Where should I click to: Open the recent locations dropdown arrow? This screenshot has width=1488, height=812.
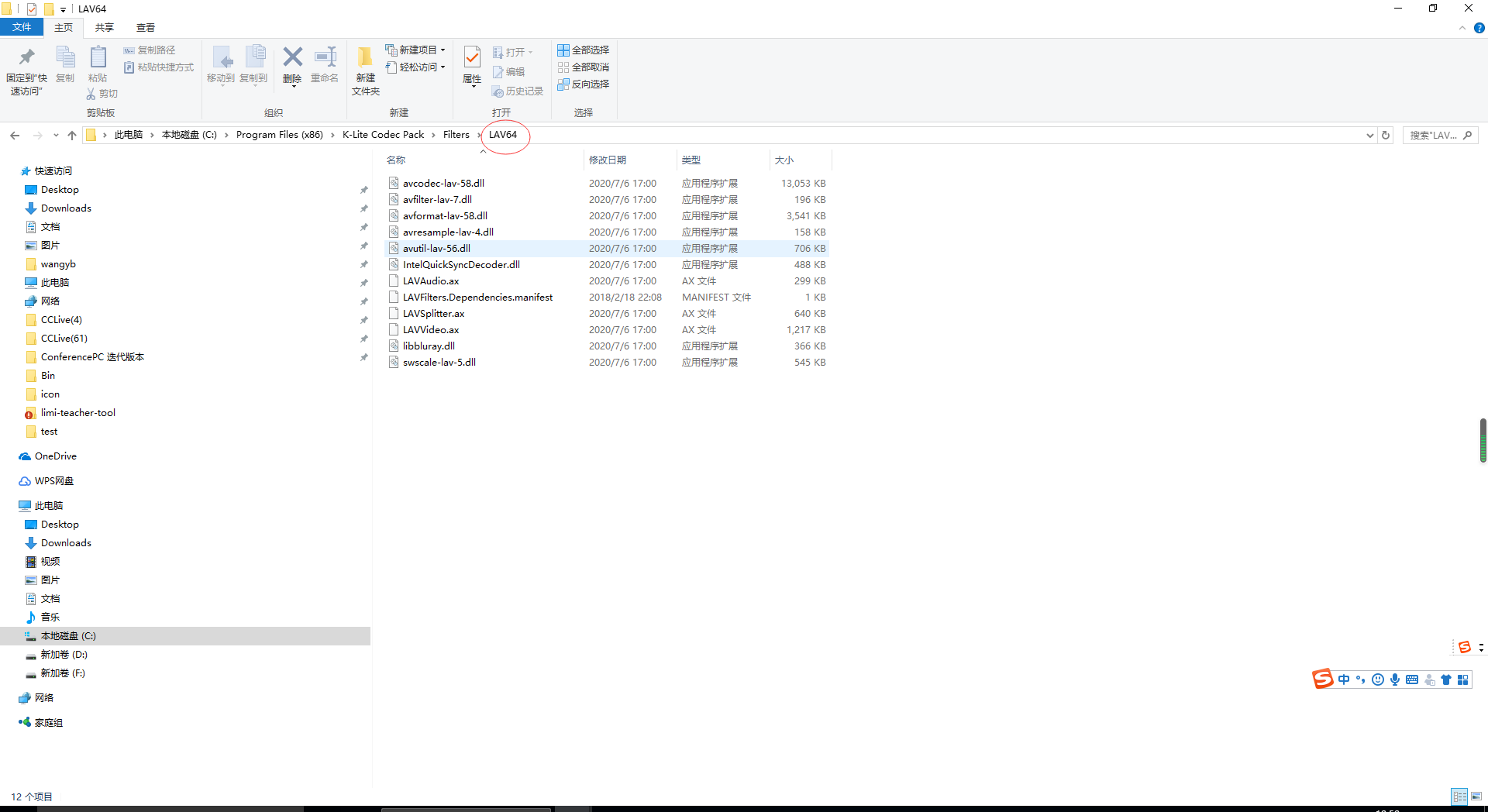tap(56, 135)
